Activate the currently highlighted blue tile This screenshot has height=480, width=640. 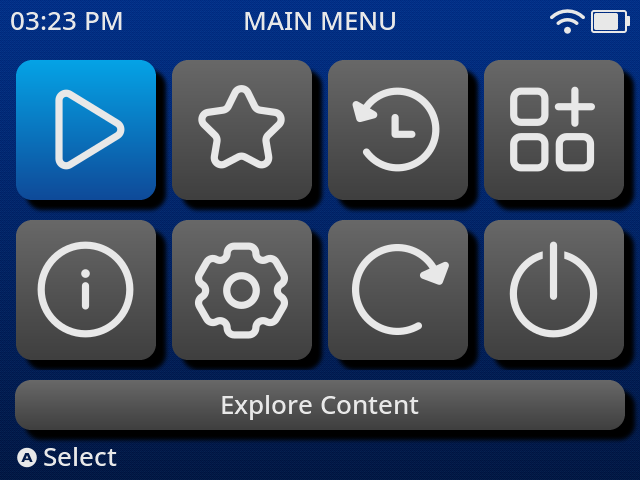(86, 130)
